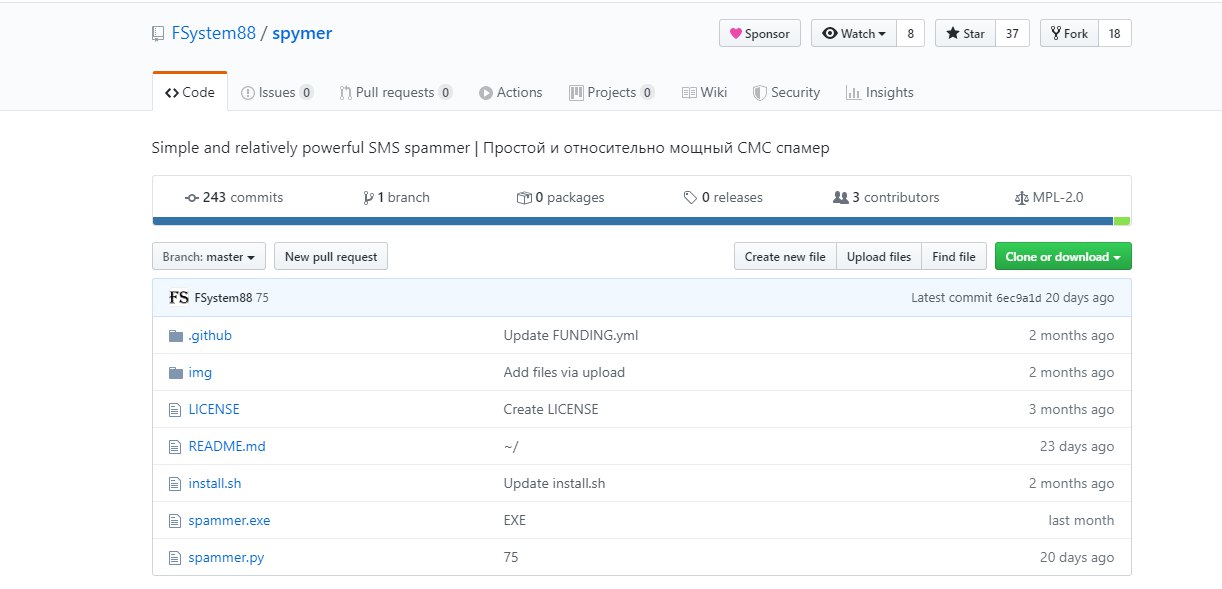View the 3 contributors
Image resolution: width=1222 pixels, height=589 pixels.
(x=886, y=198)
